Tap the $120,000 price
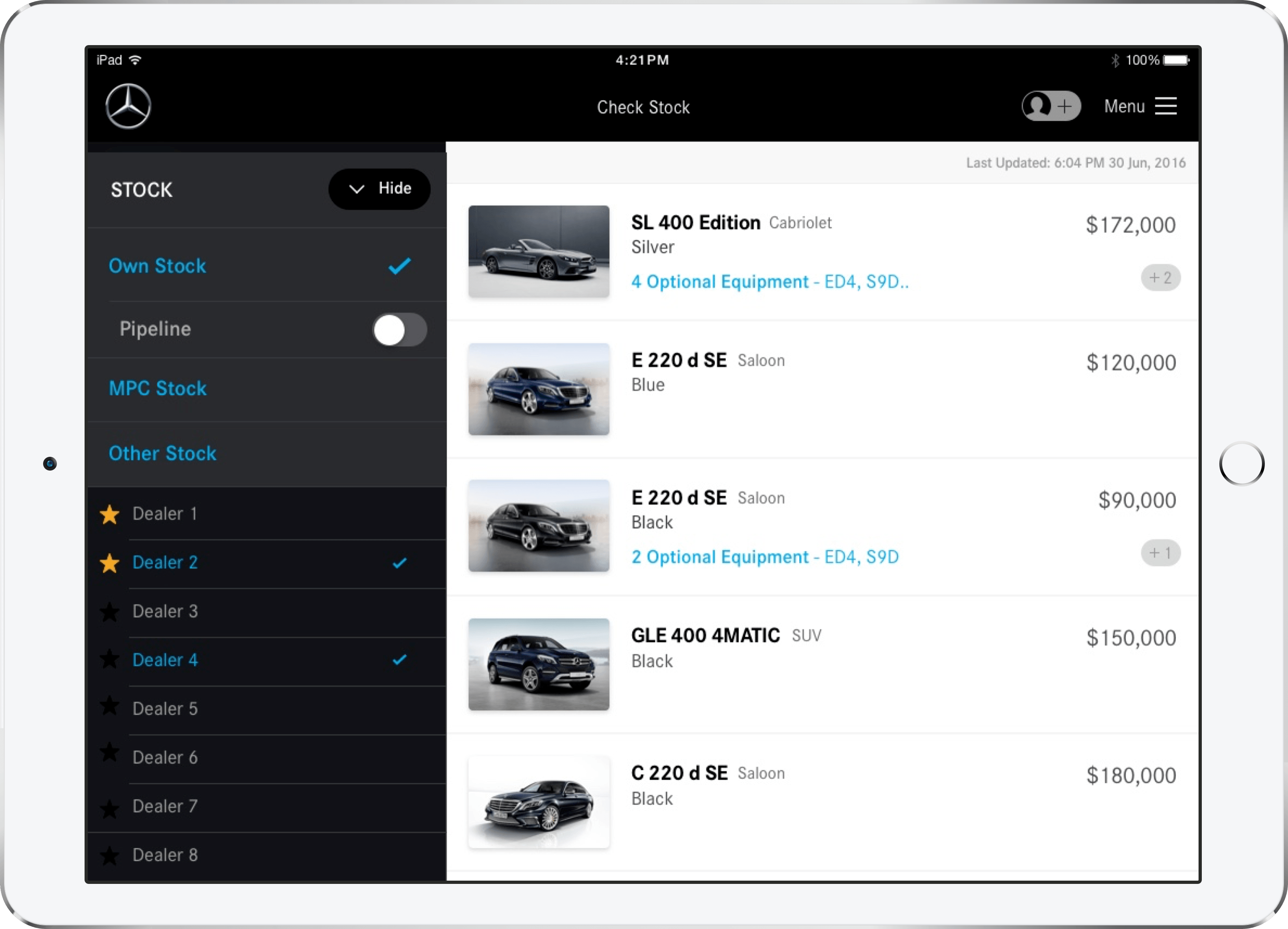The width and height of the screenshot is (1288, 929). coord(1131,363)
